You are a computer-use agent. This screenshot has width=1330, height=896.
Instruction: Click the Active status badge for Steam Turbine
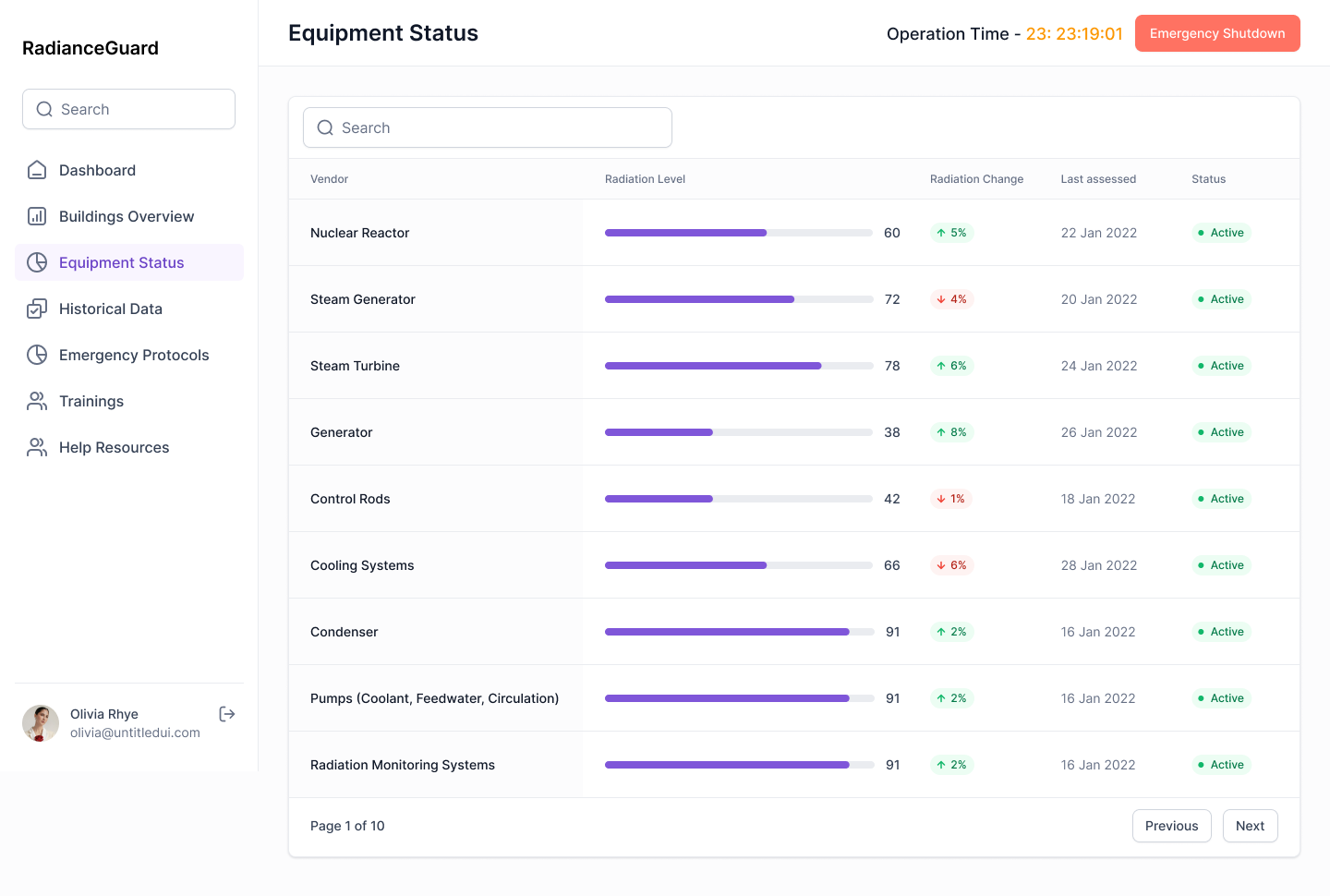tap(1221, 366)
